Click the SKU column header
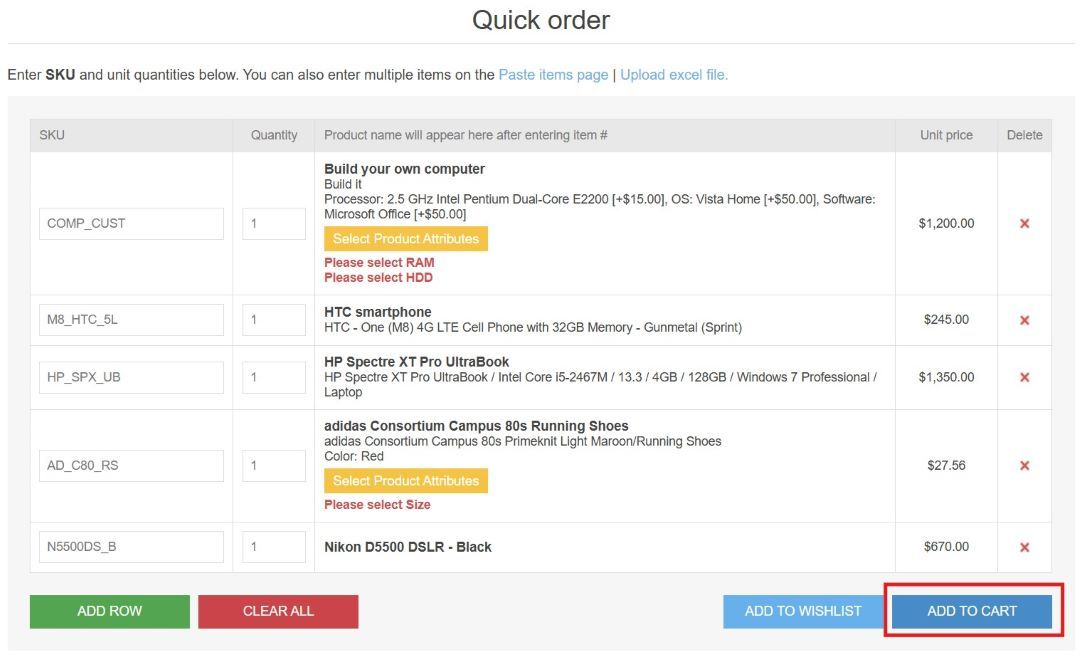 (x=52, y=135)
